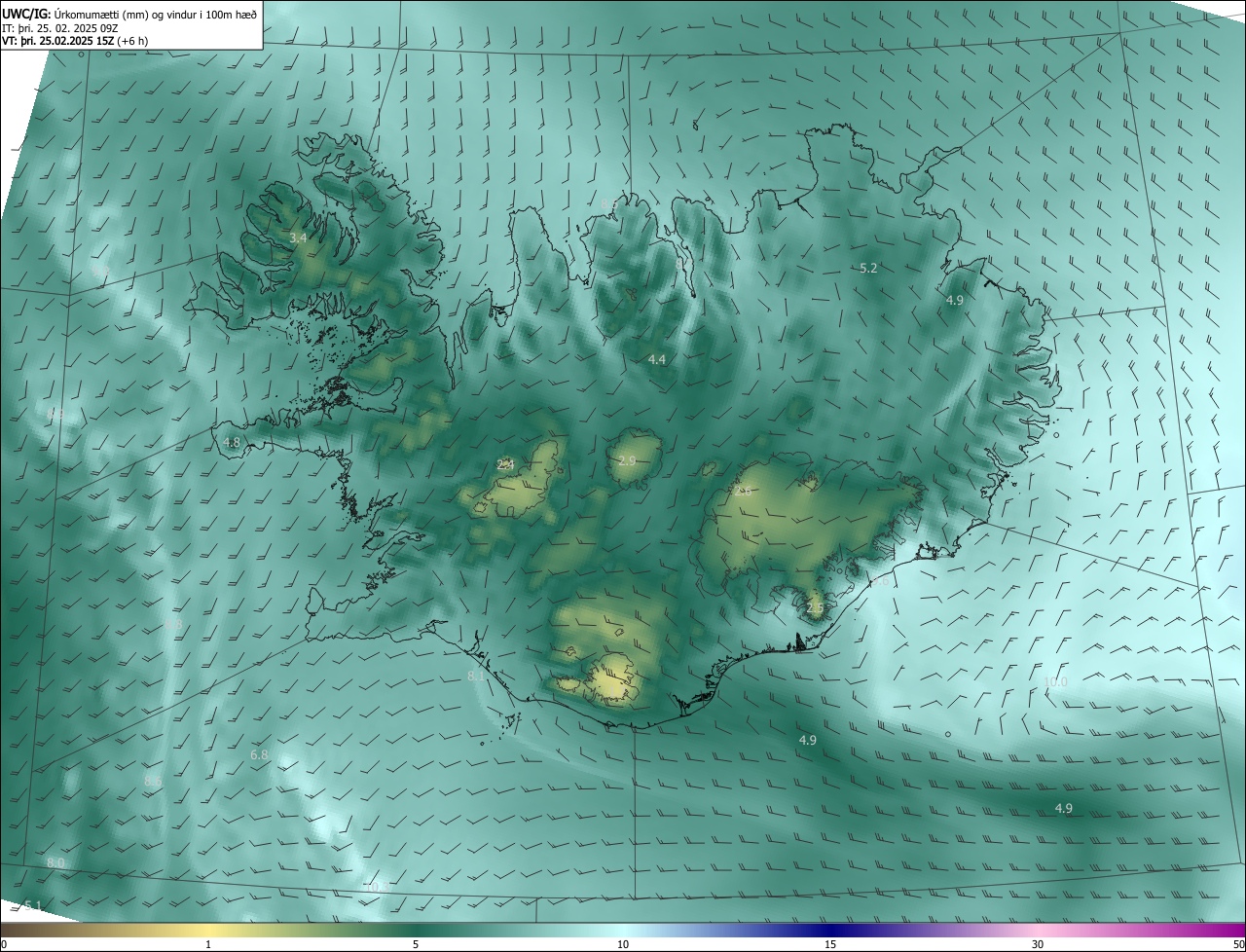Screen dimensions: 1246x952
Task: Click the 10.0 value label southeast of Iceland
Action: 1056,682
